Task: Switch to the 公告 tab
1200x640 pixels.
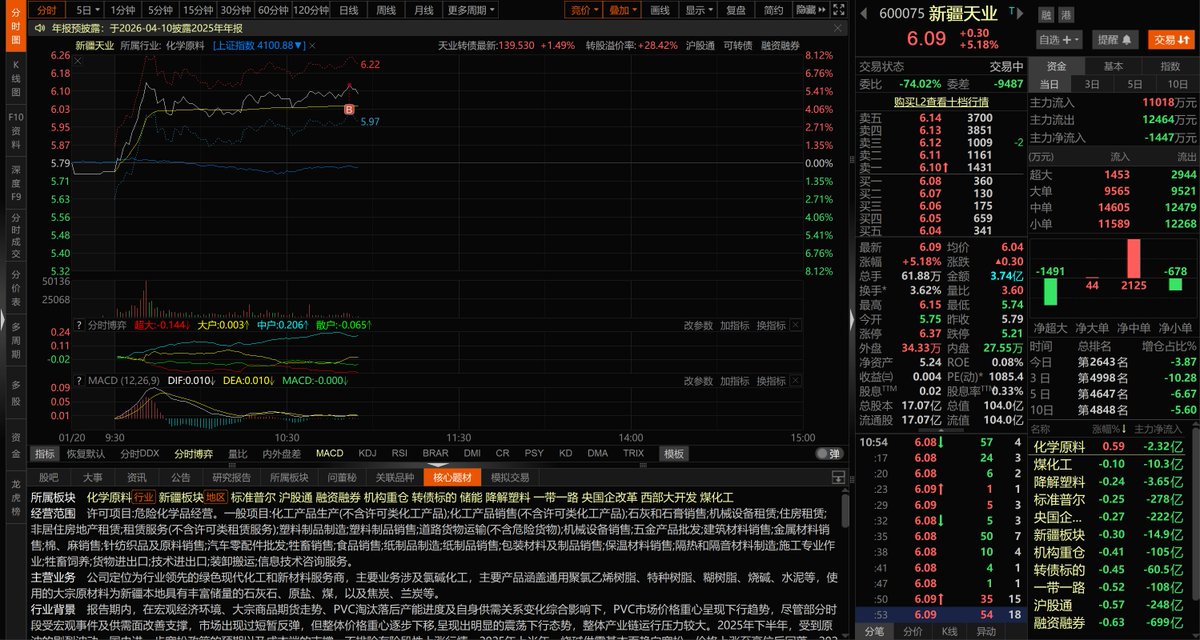Action: tap(180, 477)
